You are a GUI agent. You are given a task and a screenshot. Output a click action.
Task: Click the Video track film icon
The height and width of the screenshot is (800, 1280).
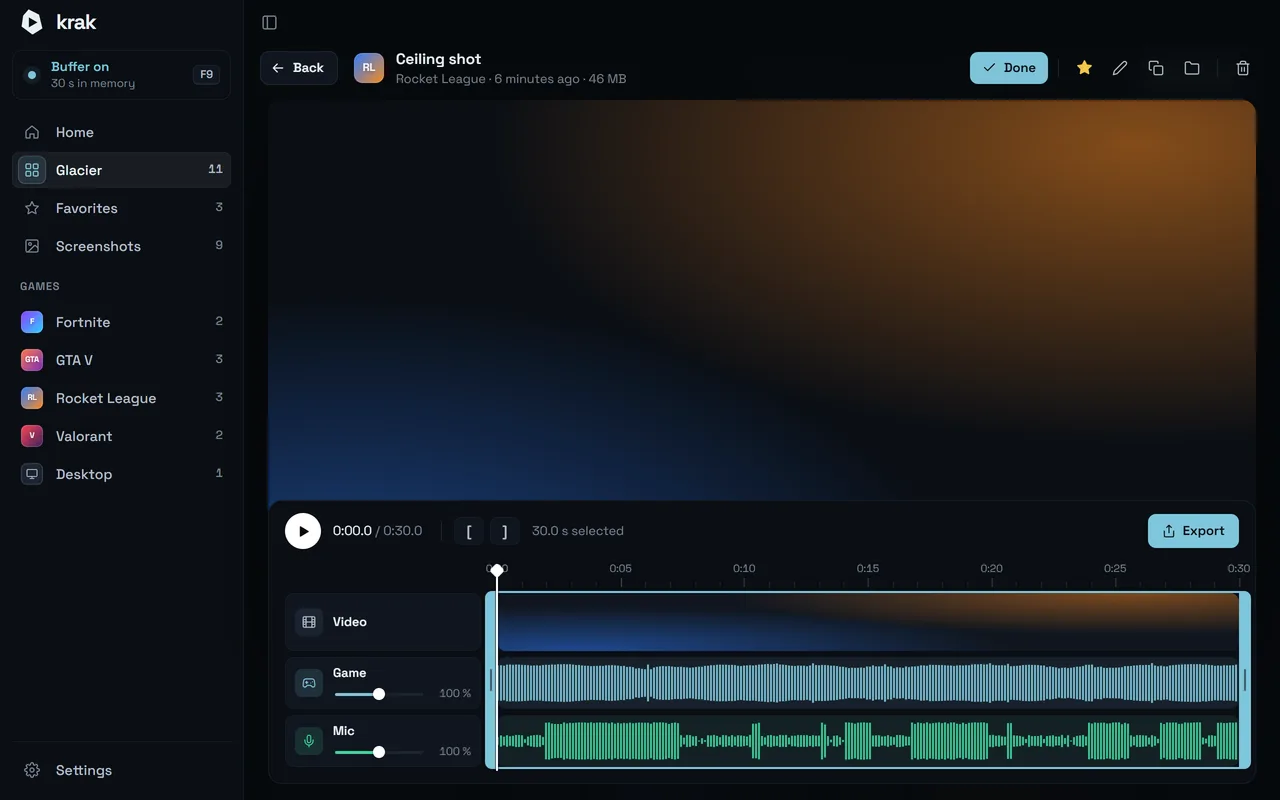(309, 622)
